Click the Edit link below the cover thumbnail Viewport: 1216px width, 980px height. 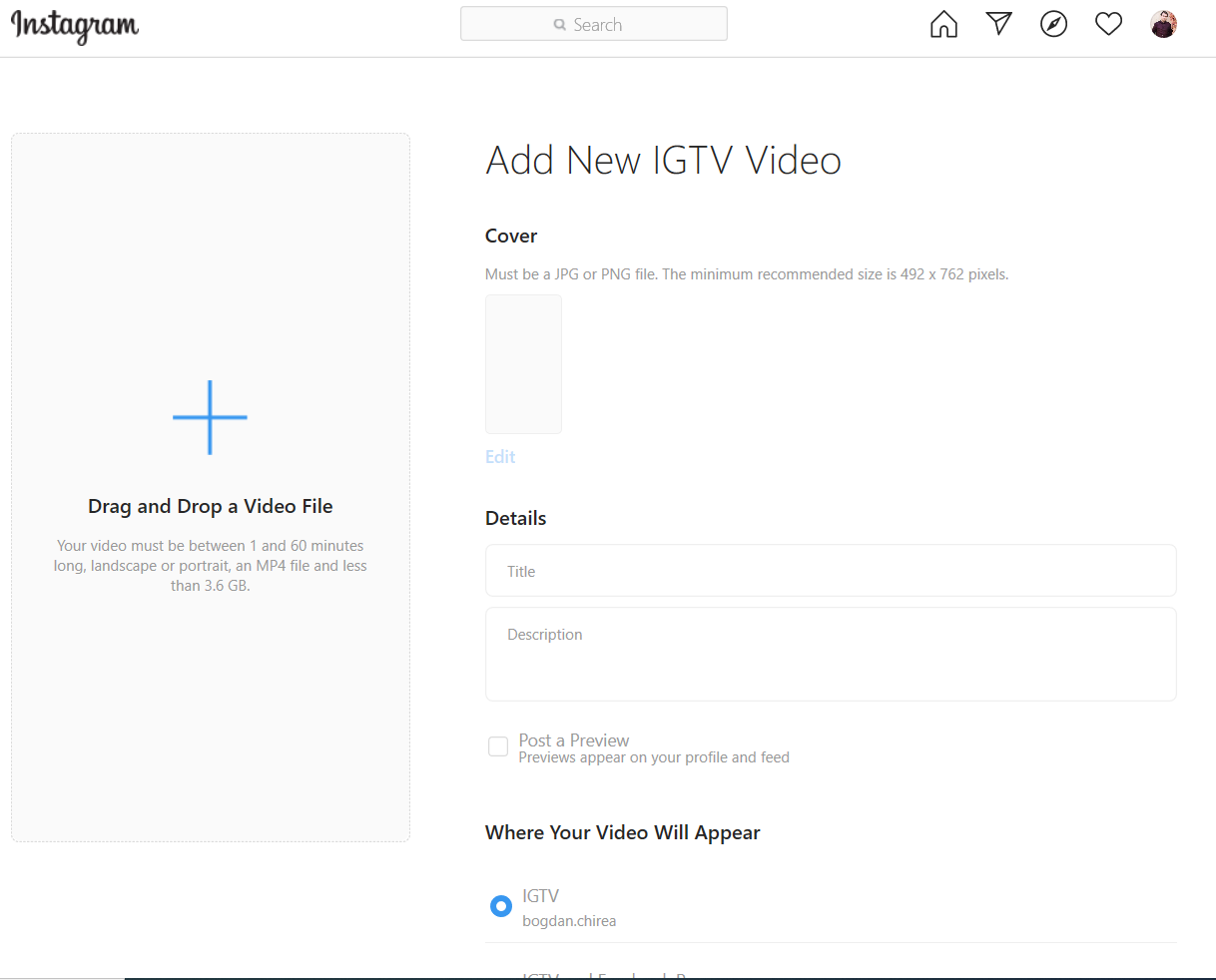[x=499, y=456]
